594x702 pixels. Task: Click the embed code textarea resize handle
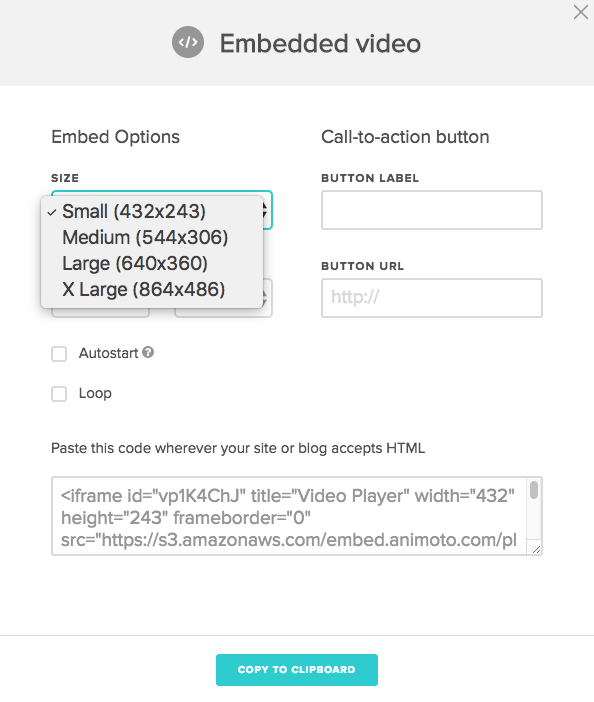tap(536, 549)
